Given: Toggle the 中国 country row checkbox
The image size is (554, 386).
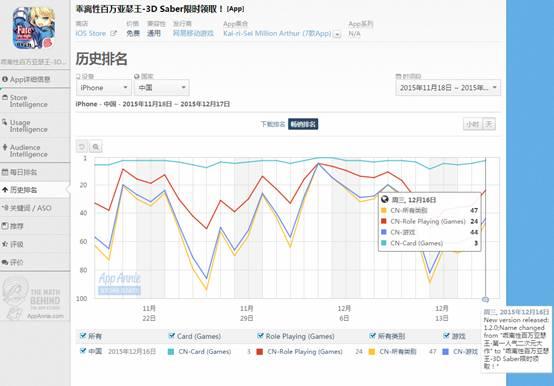Looking at the screenshot, I should coord(83,351).
